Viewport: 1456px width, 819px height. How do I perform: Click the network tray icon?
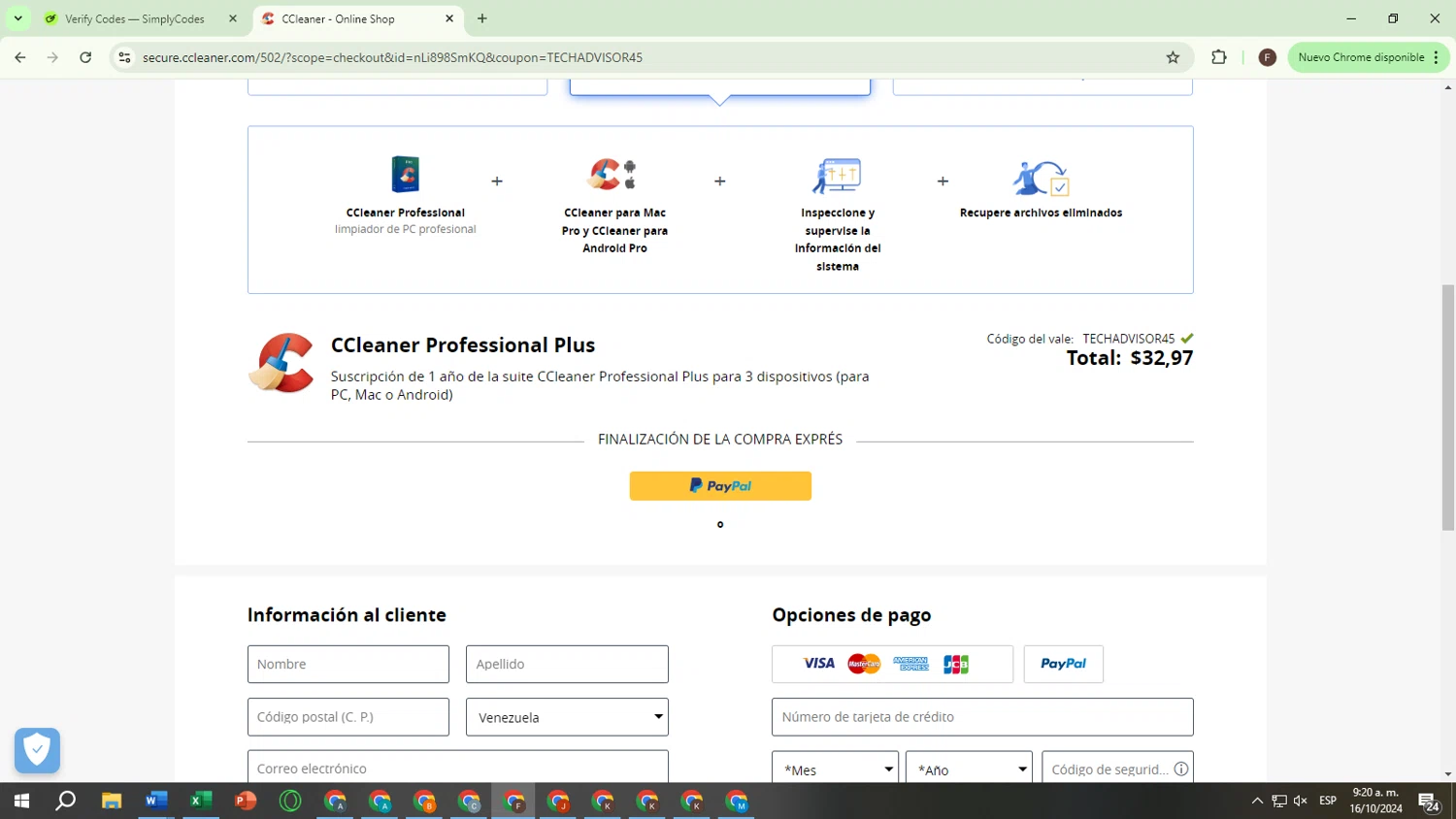point(1279,801)
